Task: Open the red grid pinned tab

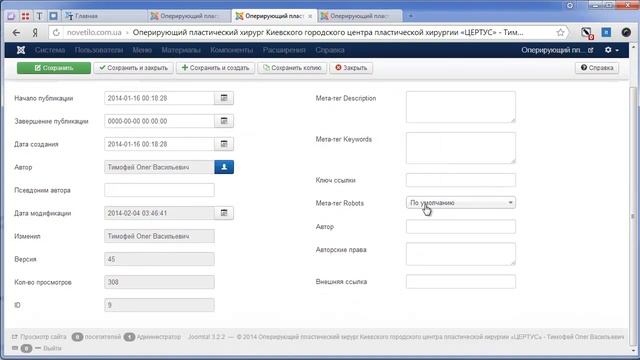Action: pos(25,16)
